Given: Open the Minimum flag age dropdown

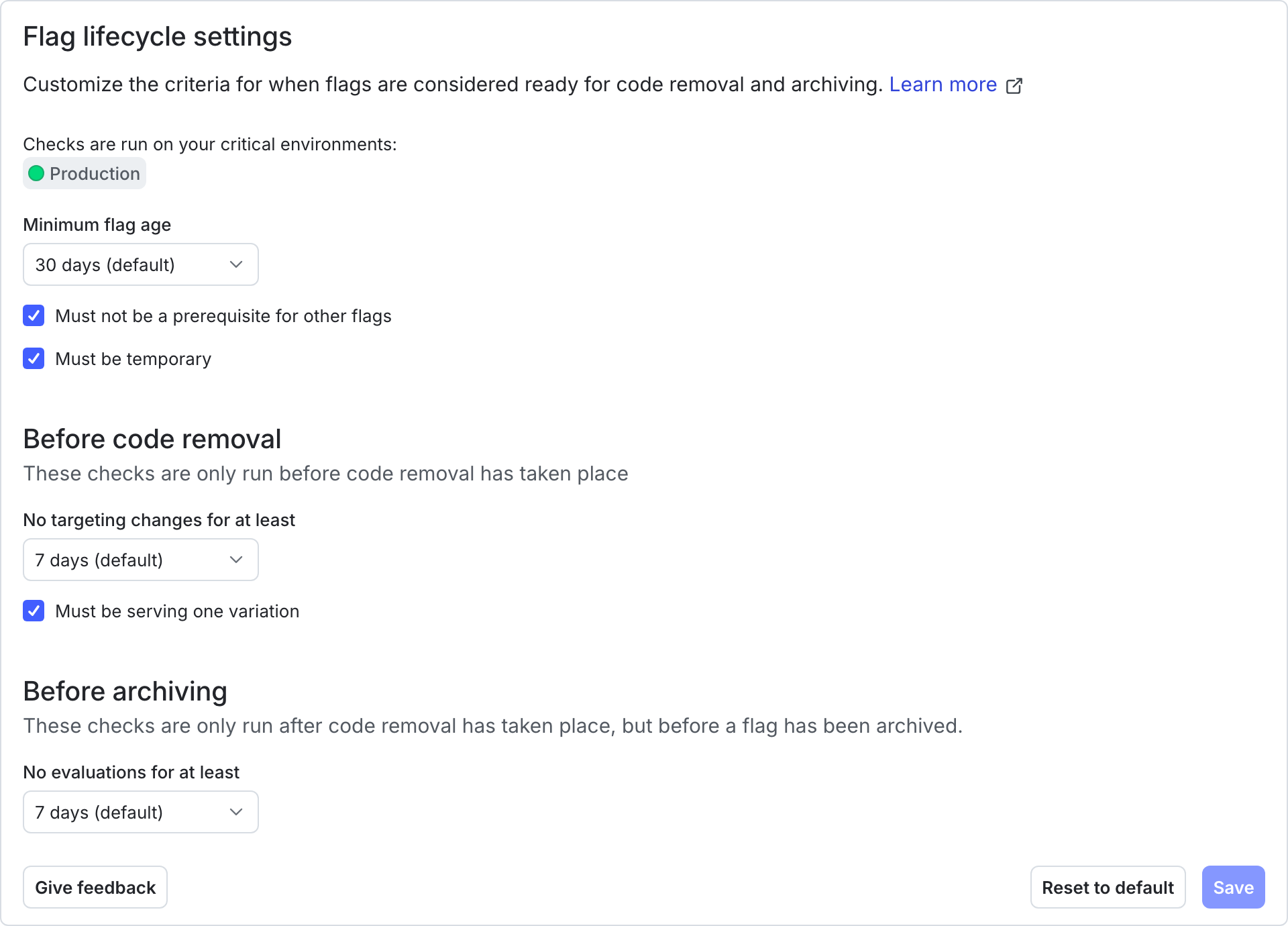Looking at the screenshot, I should [140, 264].
